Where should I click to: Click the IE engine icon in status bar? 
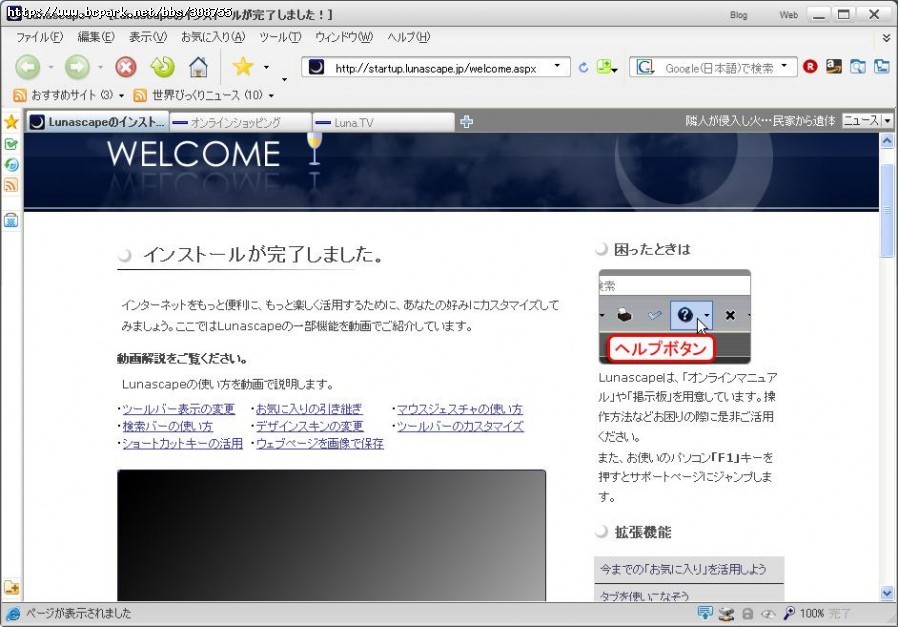[12, 614]
